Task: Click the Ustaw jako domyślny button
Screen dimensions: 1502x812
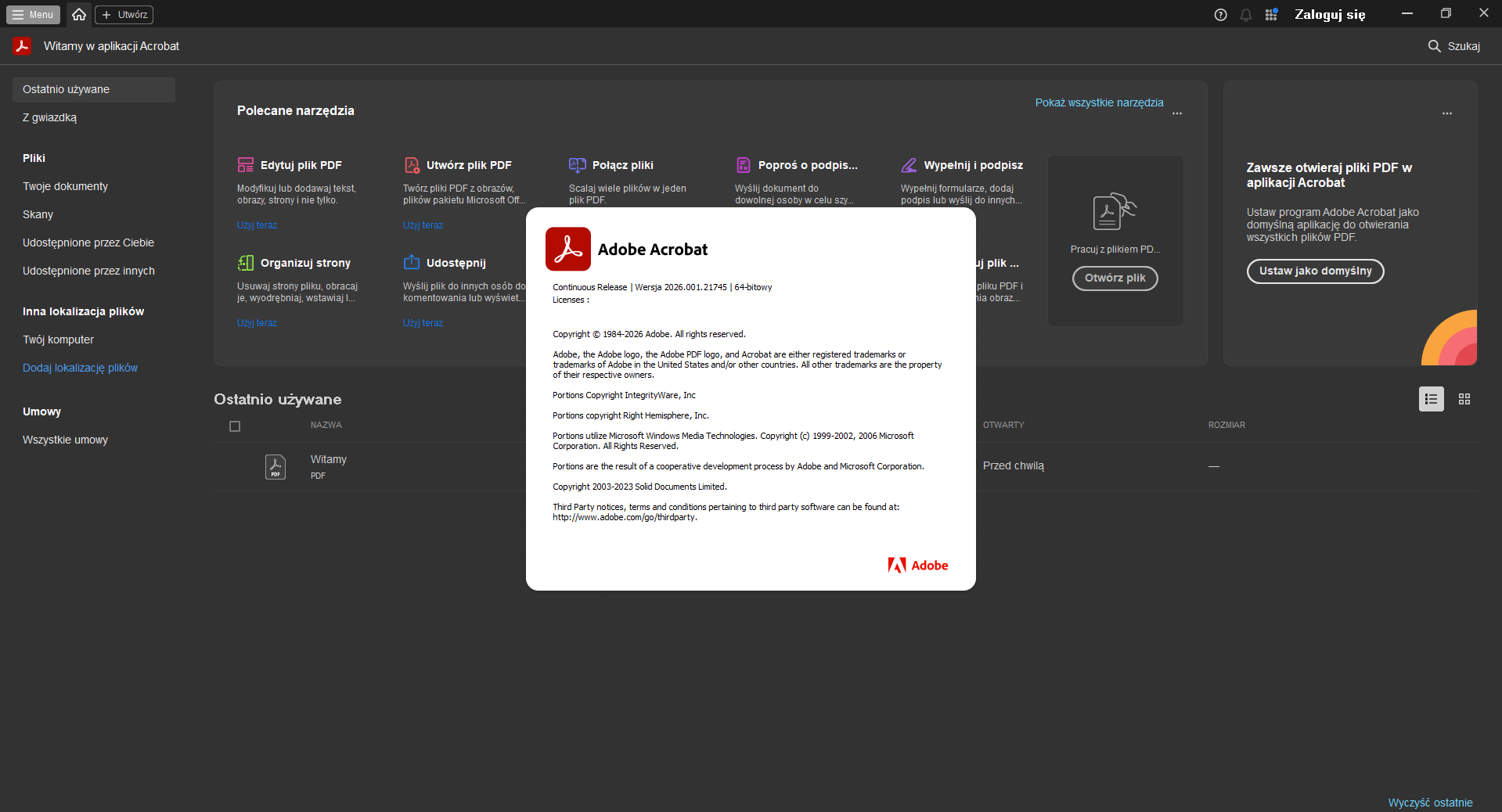Action: click(x=1315, y=271)
